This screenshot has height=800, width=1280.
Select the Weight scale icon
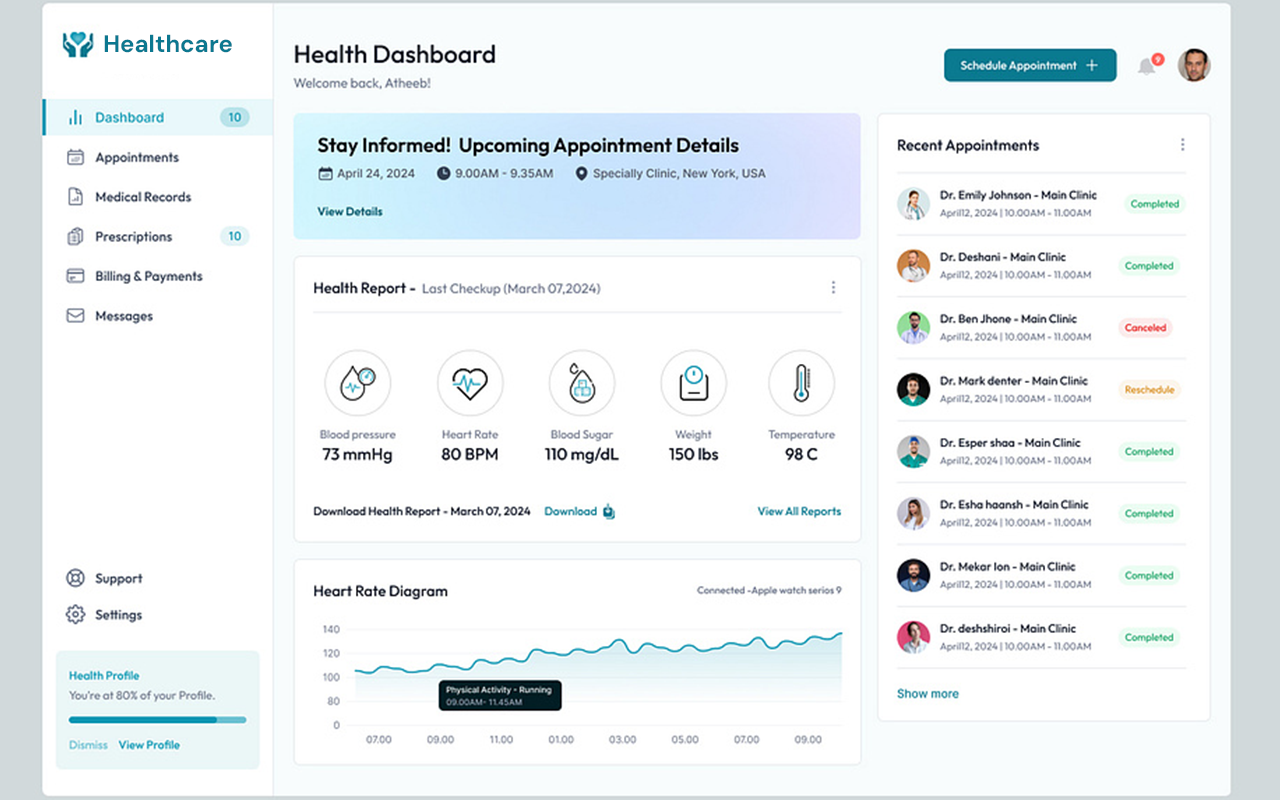(693, 383)
